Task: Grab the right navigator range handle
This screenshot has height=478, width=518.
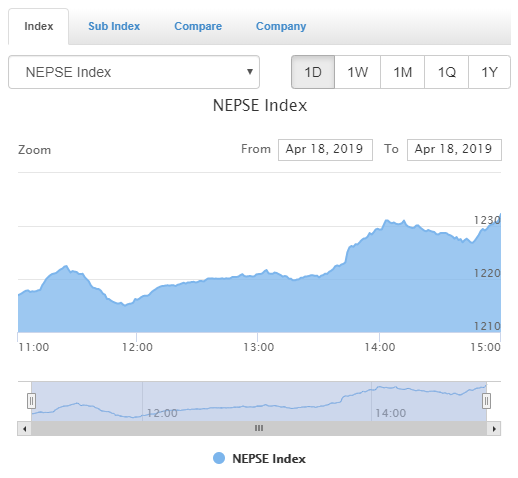Action: click(486, 401)
